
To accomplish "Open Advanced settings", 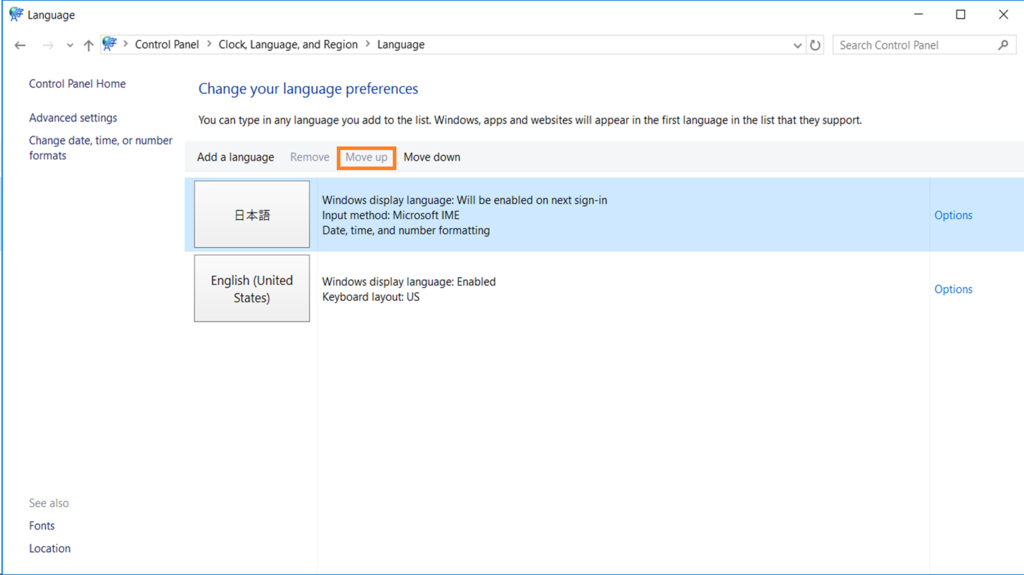I will 73,118.
